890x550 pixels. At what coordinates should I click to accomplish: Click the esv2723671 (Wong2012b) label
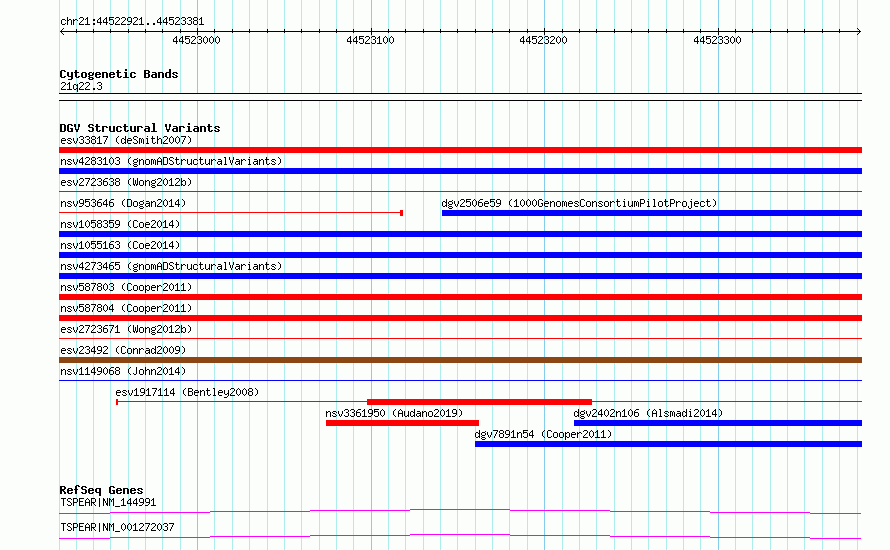[126, 329]
